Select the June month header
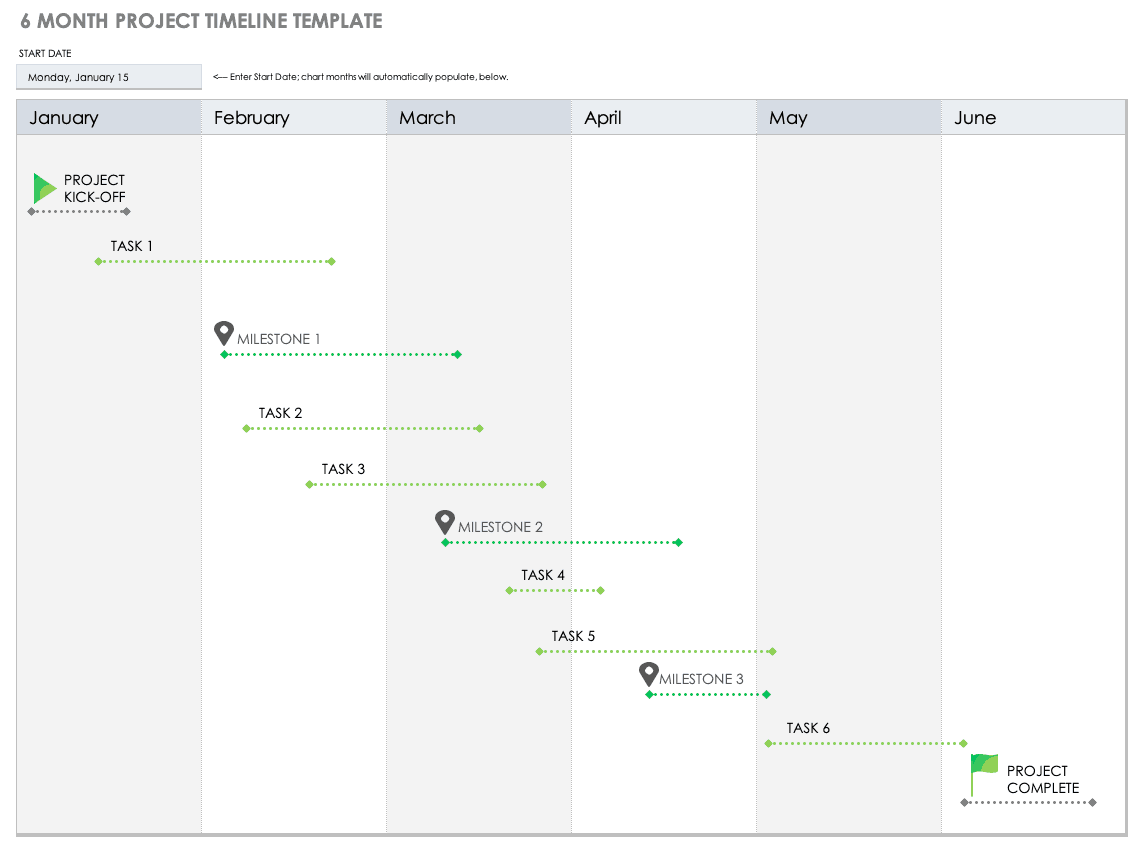 [x=975, y=117]
